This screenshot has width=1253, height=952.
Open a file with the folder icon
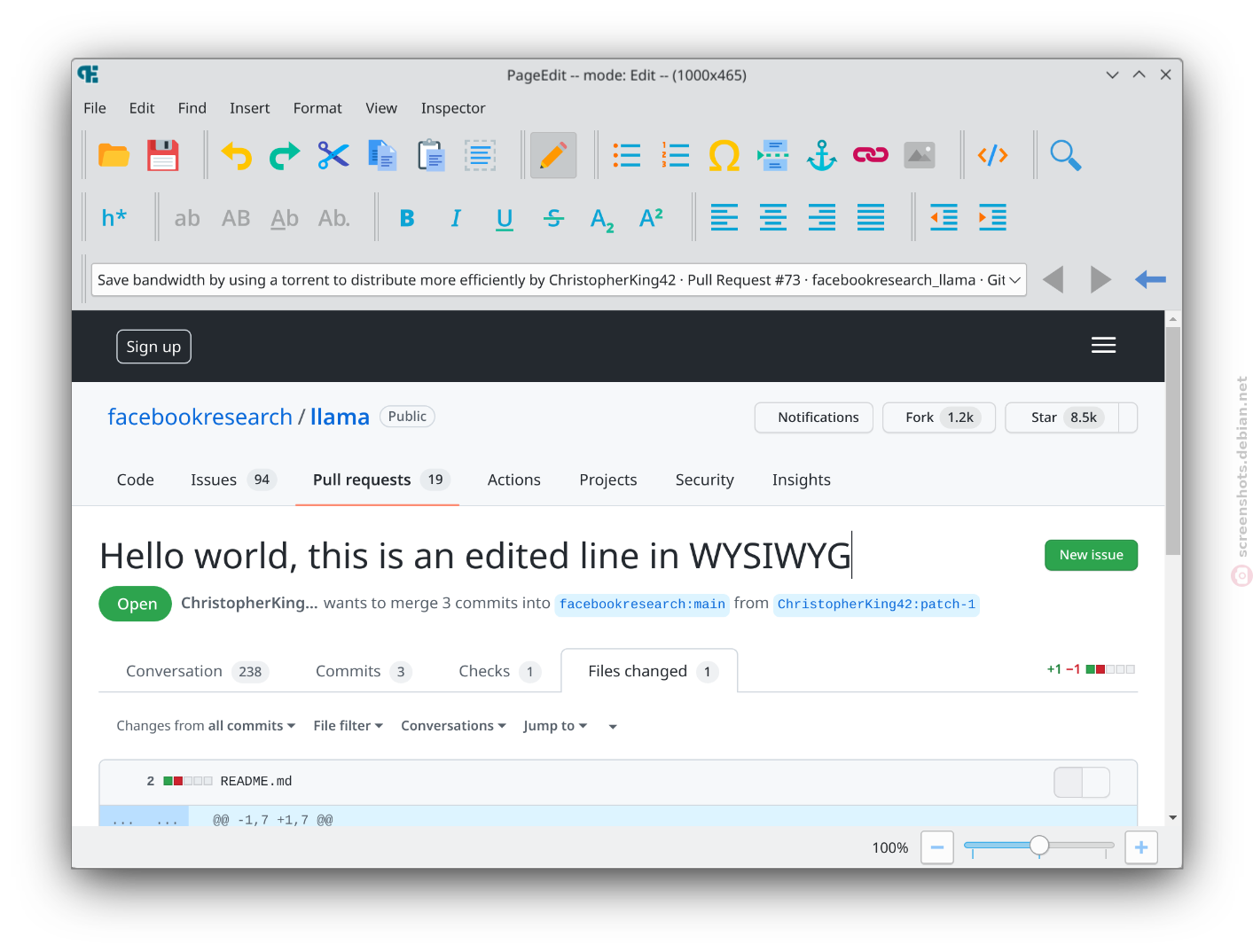tap(114, 155)
